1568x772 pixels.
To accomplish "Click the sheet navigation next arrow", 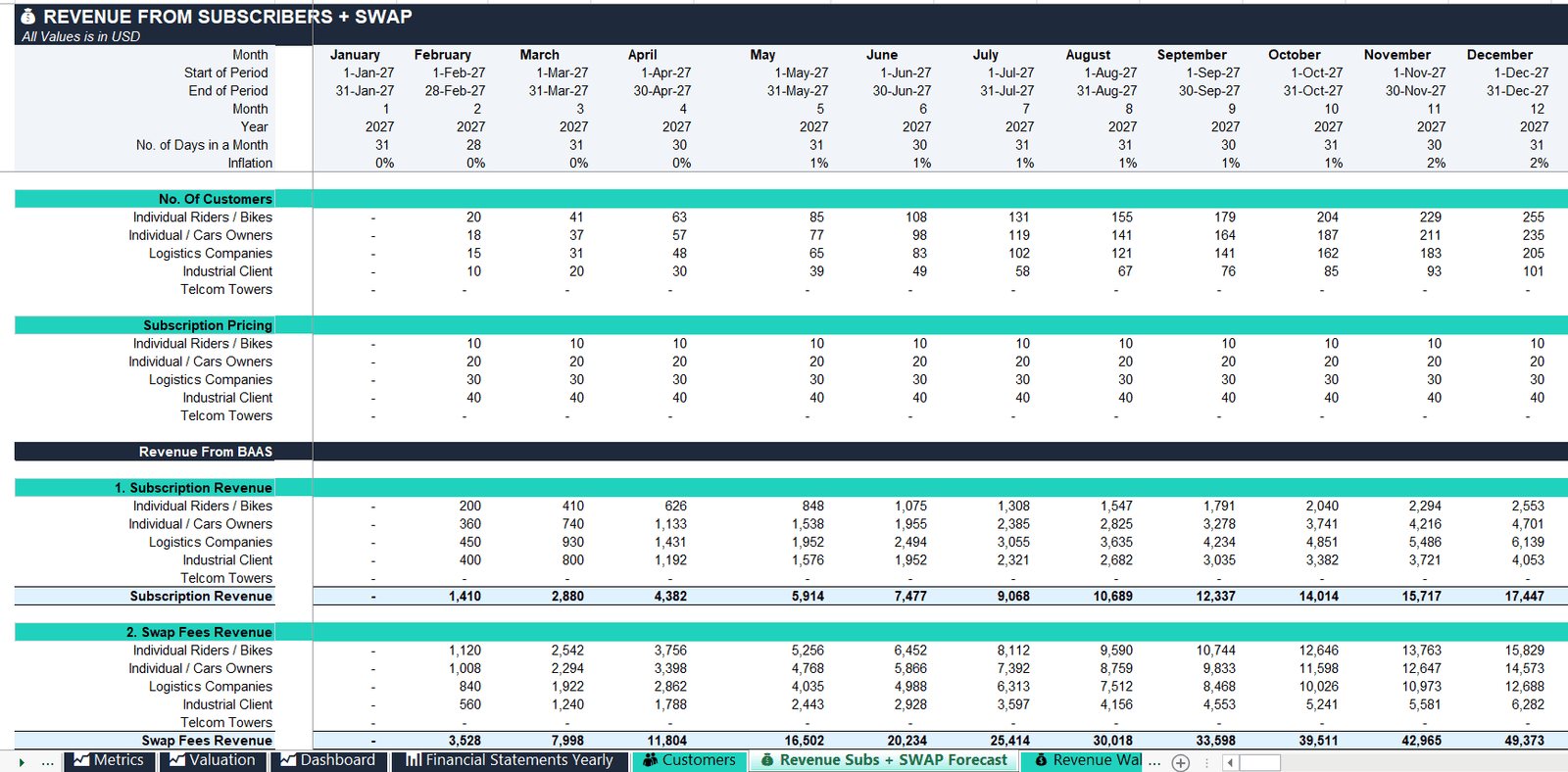I will [x=22, y=761].
